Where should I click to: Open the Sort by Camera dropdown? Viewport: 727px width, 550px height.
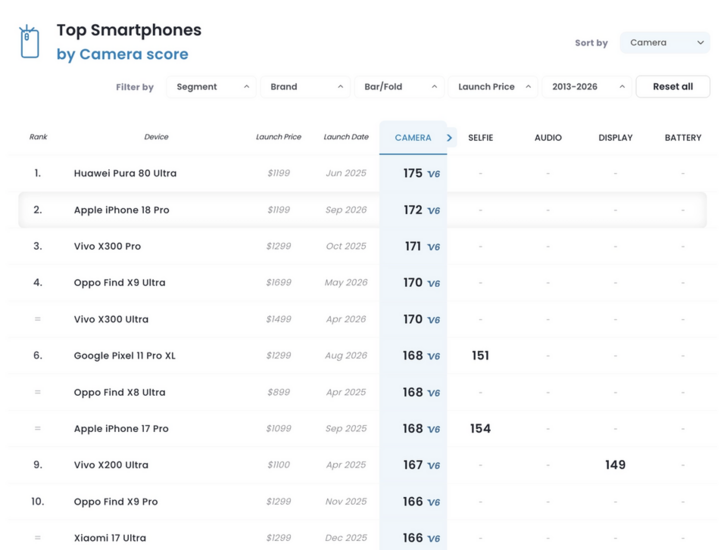(x=664, y=43)
